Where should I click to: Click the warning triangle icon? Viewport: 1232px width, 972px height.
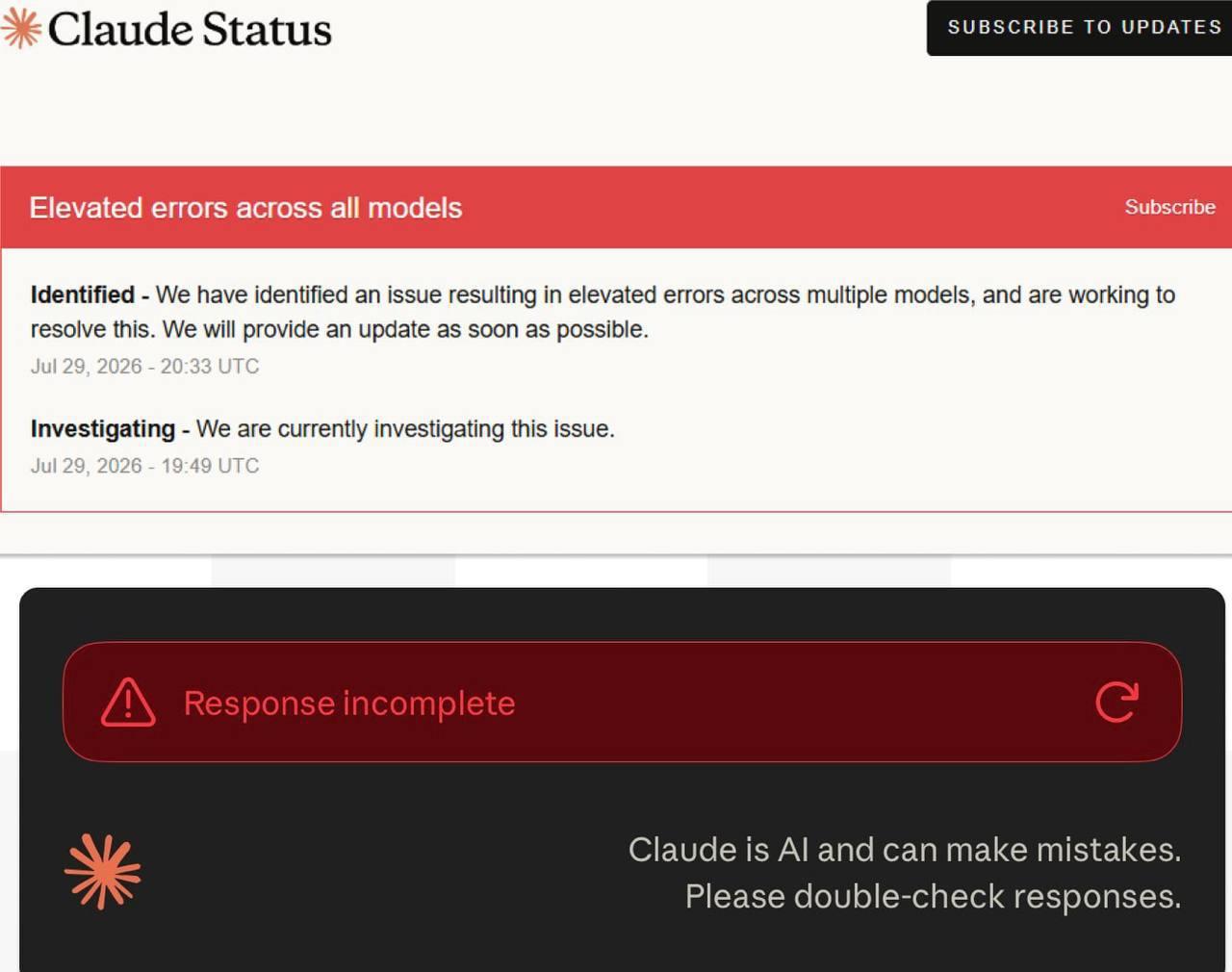click(128, 702)
